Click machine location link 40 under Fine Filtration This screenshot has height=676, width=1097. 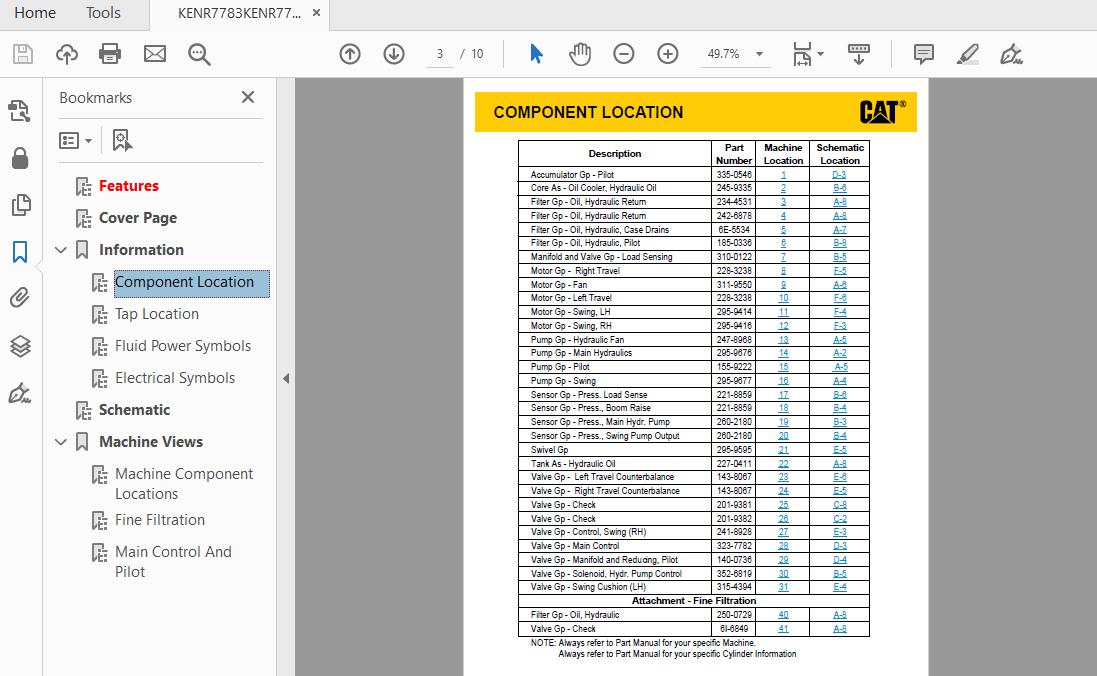(x=783, y=615)
